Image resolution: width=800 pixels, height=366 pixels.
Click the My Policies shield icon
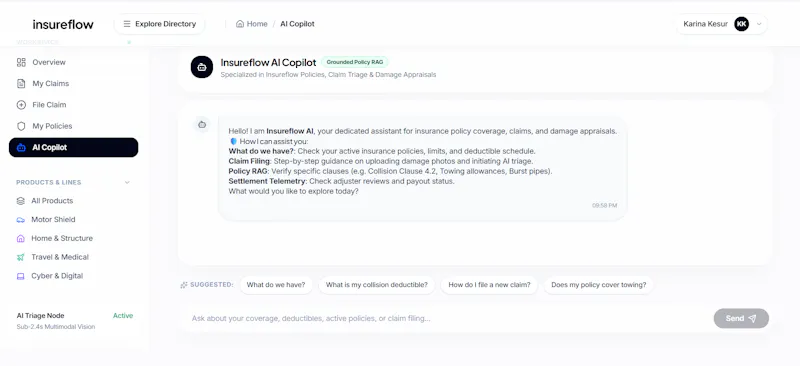pyautogui.click(x=21, y=126)
